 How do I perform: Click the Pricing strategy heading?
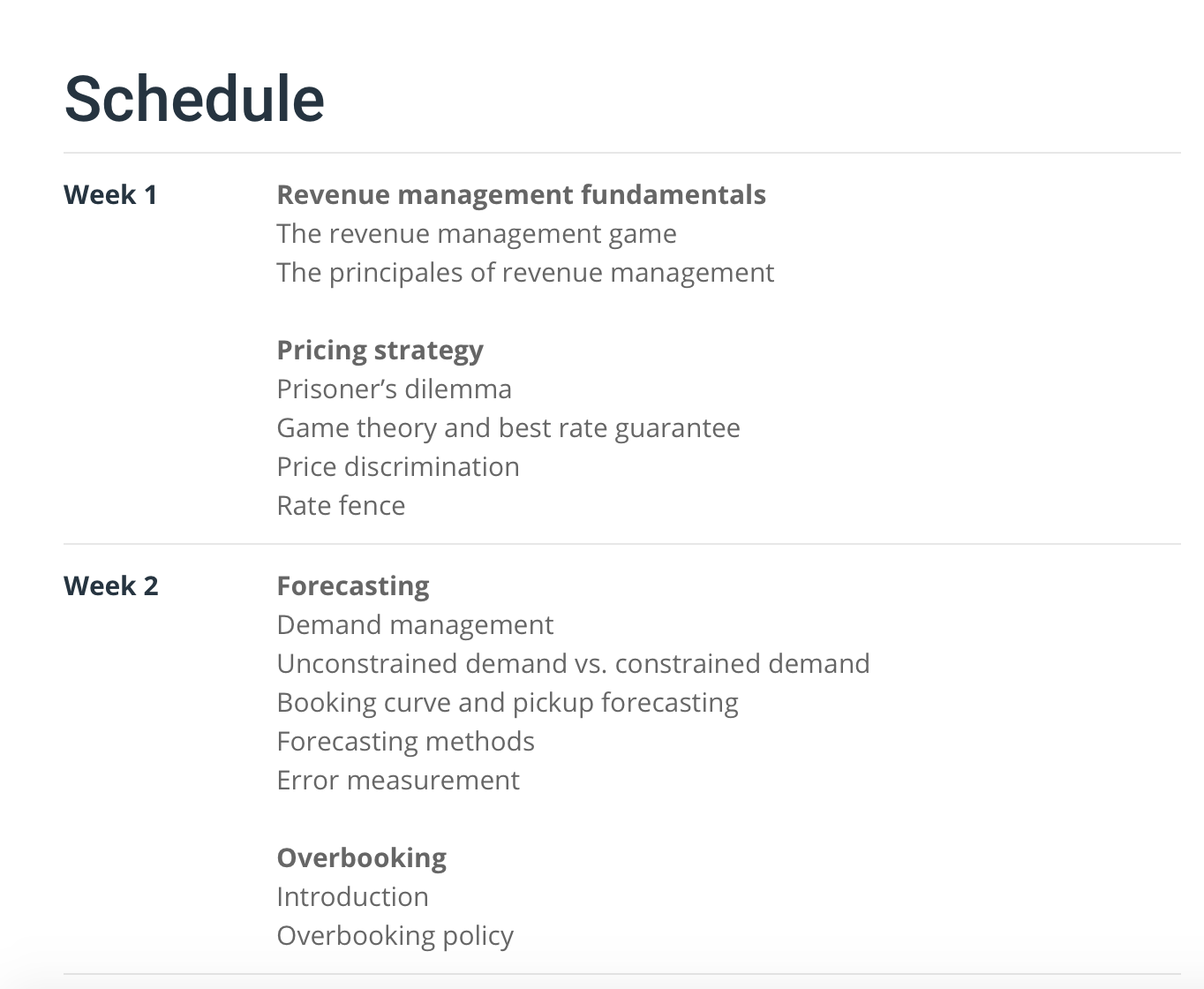coord(380,351)
